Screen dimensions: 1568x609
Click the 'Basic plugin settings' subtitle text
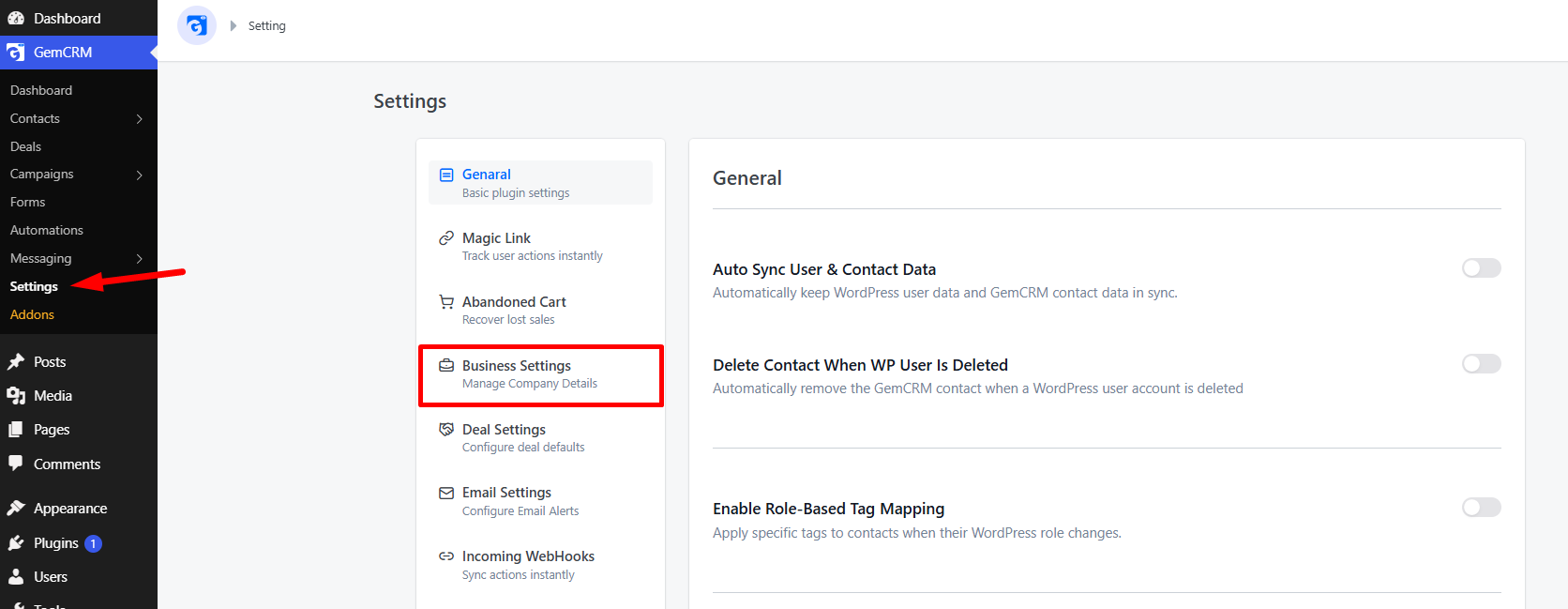click(x=516, y=193)
